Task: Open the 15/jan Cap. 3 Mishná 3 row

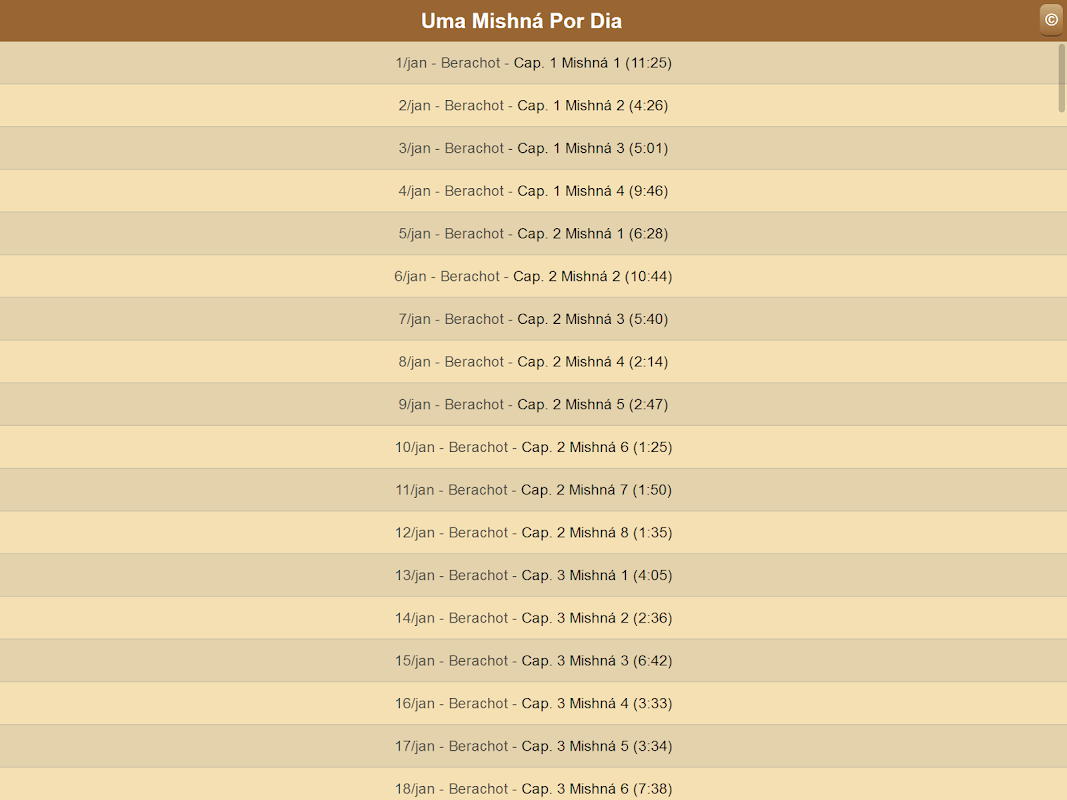Action: 534,661
